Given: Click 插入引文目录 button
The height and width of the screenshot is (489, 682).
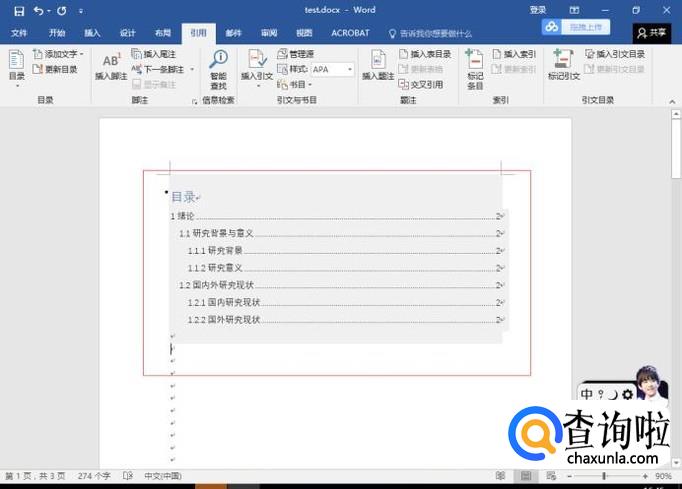Looking at the screenshot, I should coord(615,54).
